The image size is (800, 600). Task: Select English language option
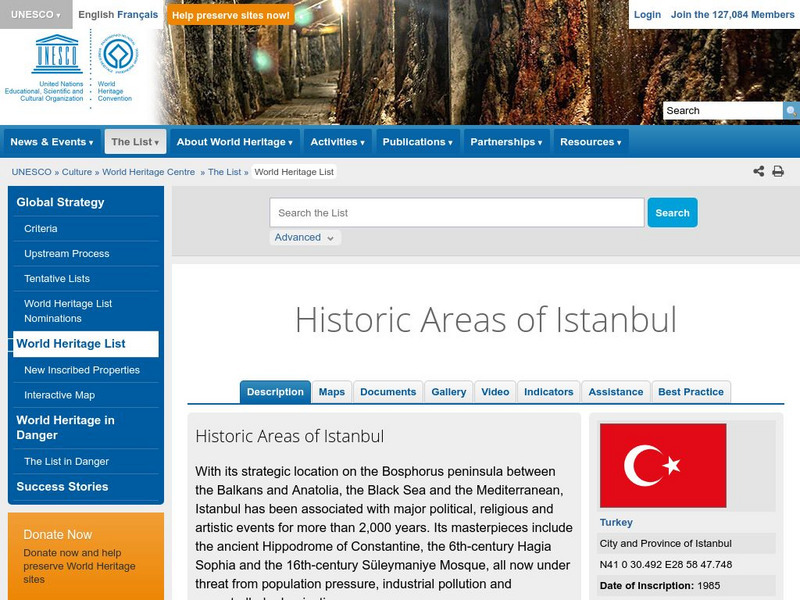click(96, 15)
